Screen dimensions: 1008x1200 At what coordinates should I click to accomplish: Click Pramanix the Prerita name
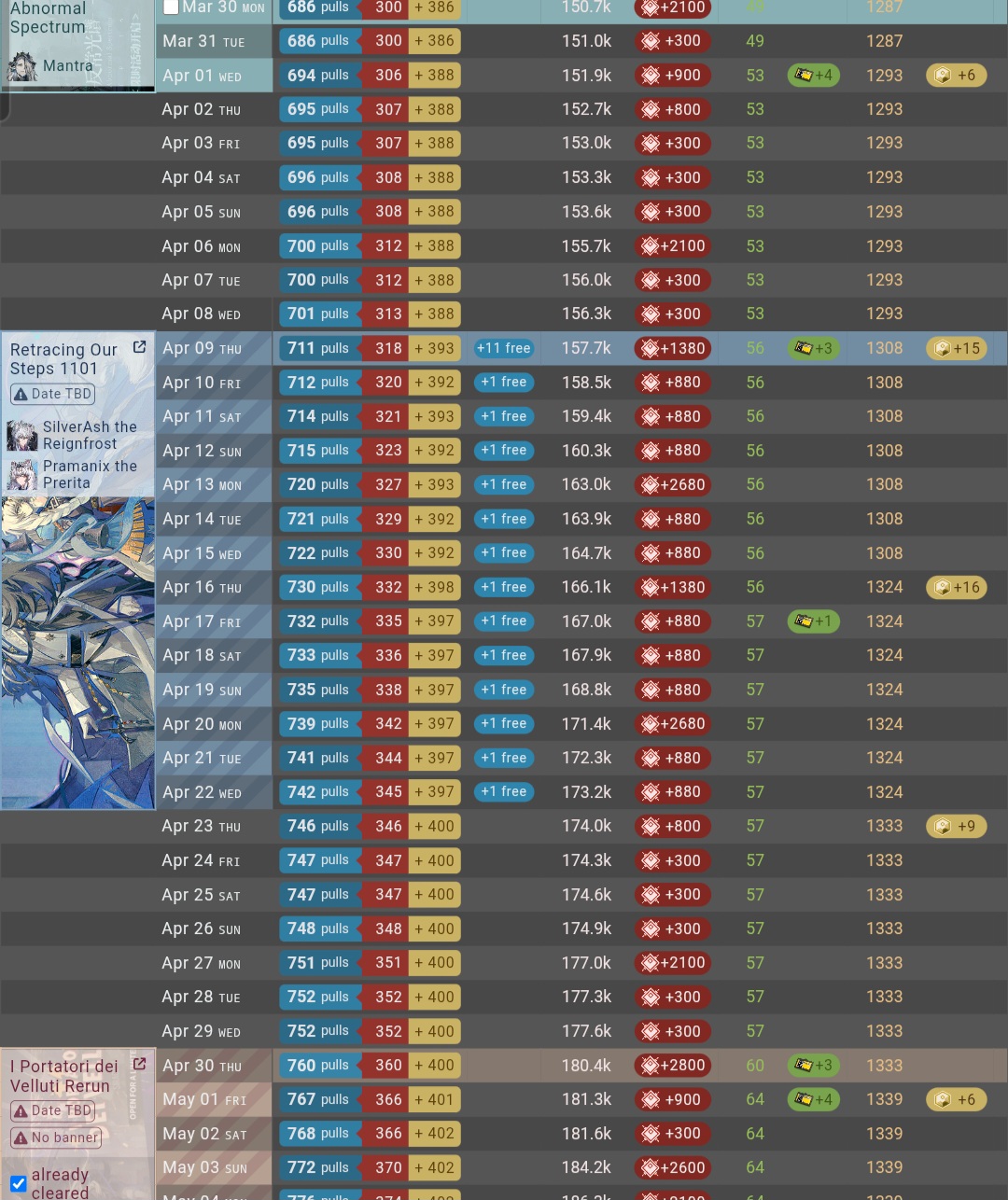coord(90,474)
